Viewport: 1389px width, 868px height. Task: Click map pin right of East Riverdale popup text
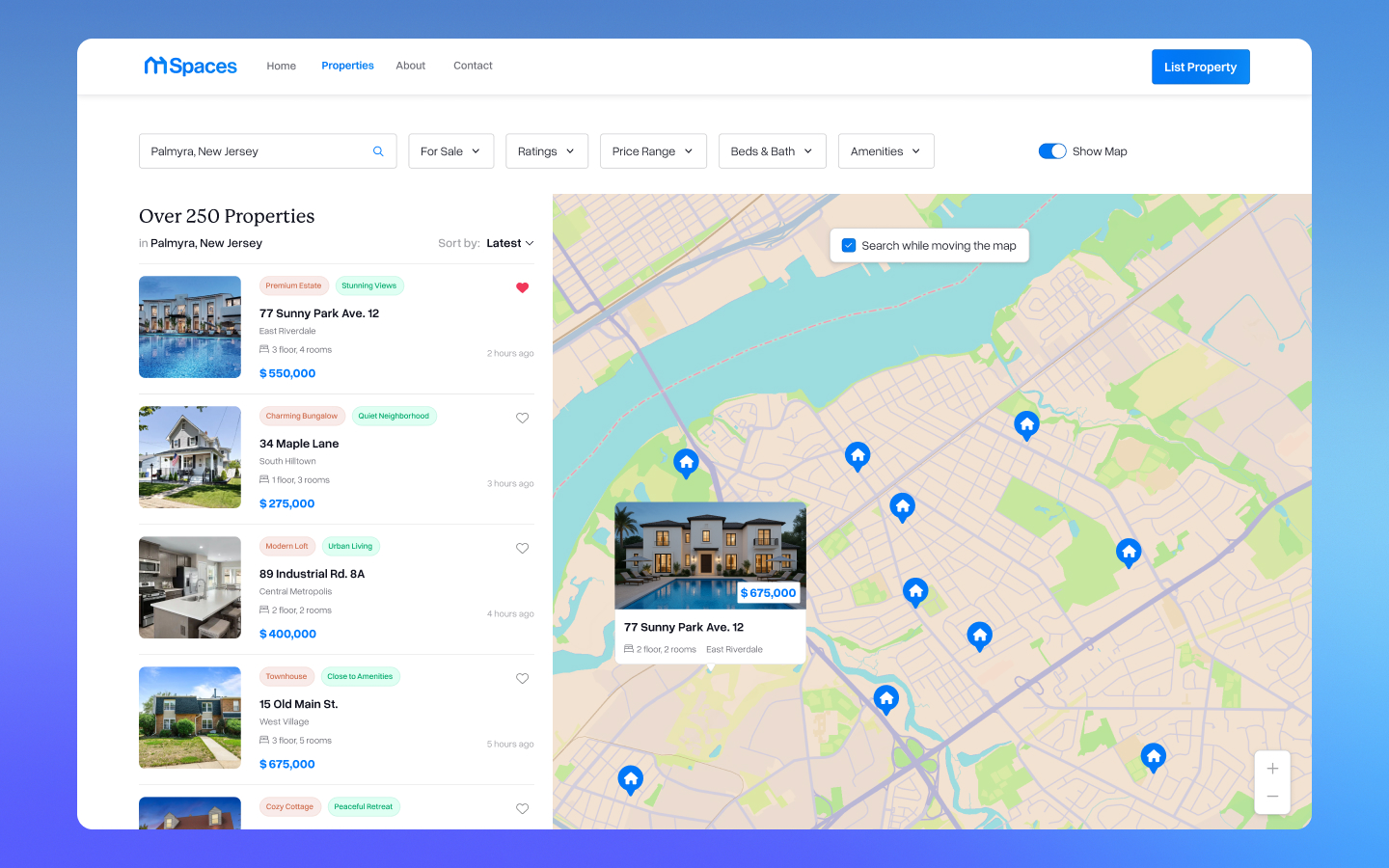click(979, 637)
